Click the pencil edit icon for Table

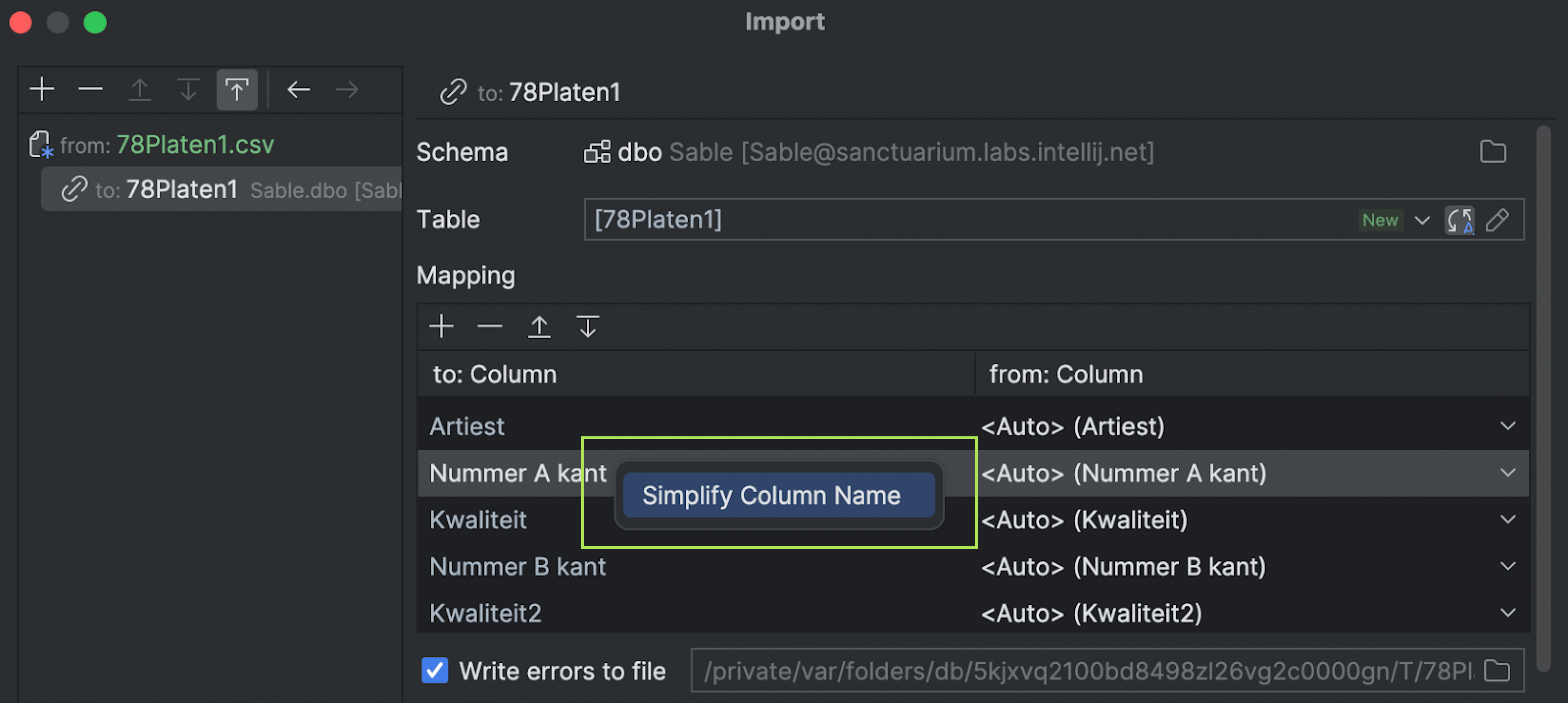click(1497, 220)
